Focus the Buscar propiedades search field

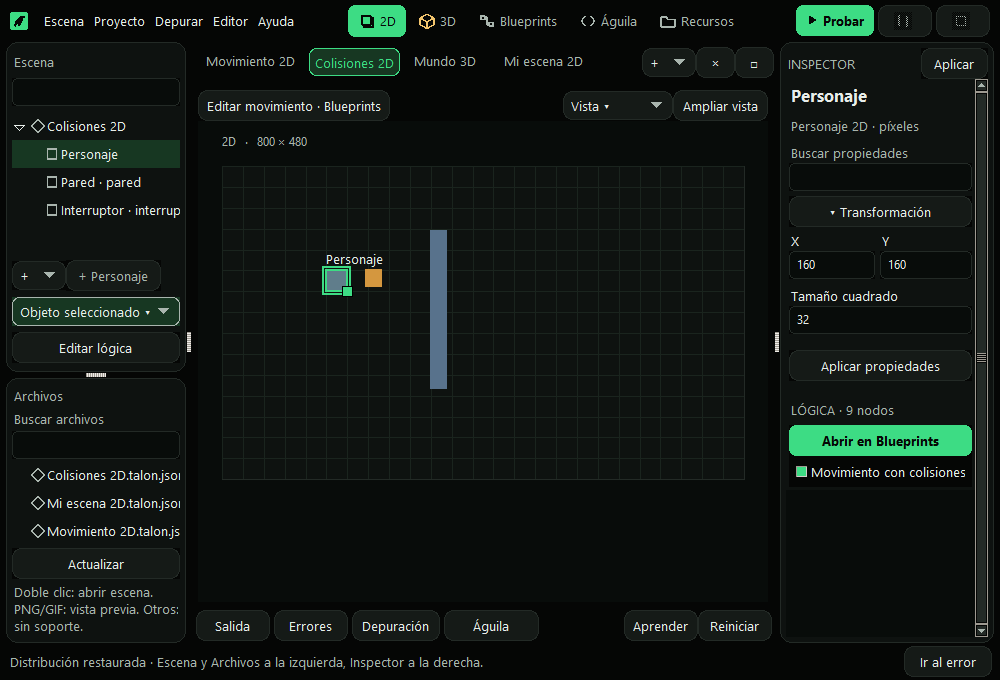click(880, 177)
